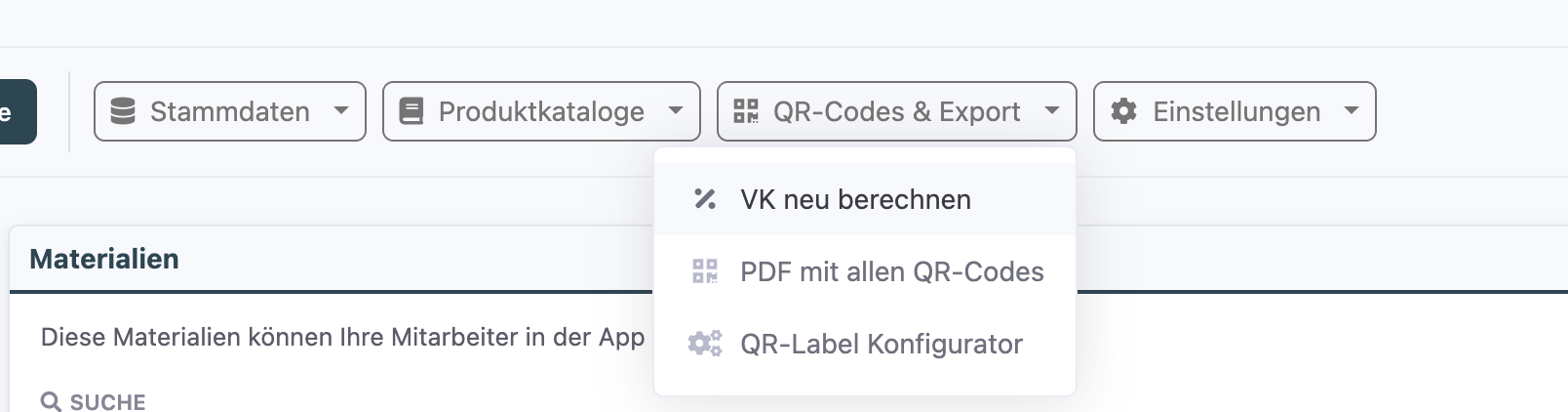Click the QR code icon in toolbar button

[746, 111]
